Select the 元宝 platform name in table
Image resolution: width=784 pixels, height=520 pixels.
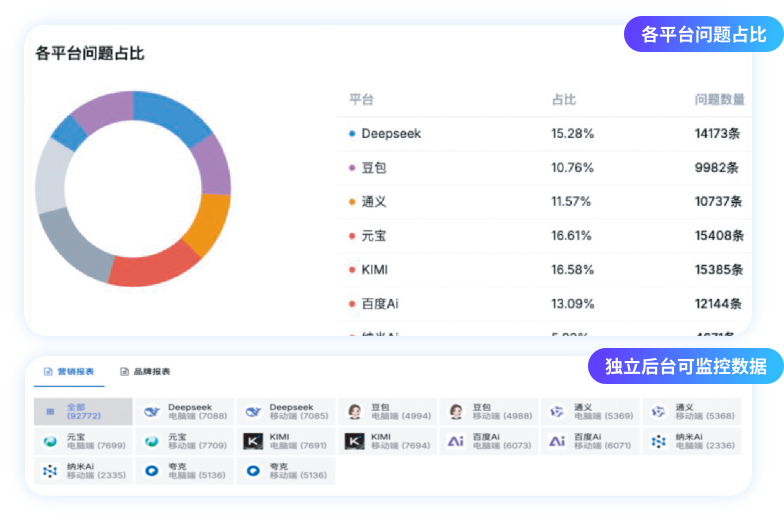(x=374, y=236)
